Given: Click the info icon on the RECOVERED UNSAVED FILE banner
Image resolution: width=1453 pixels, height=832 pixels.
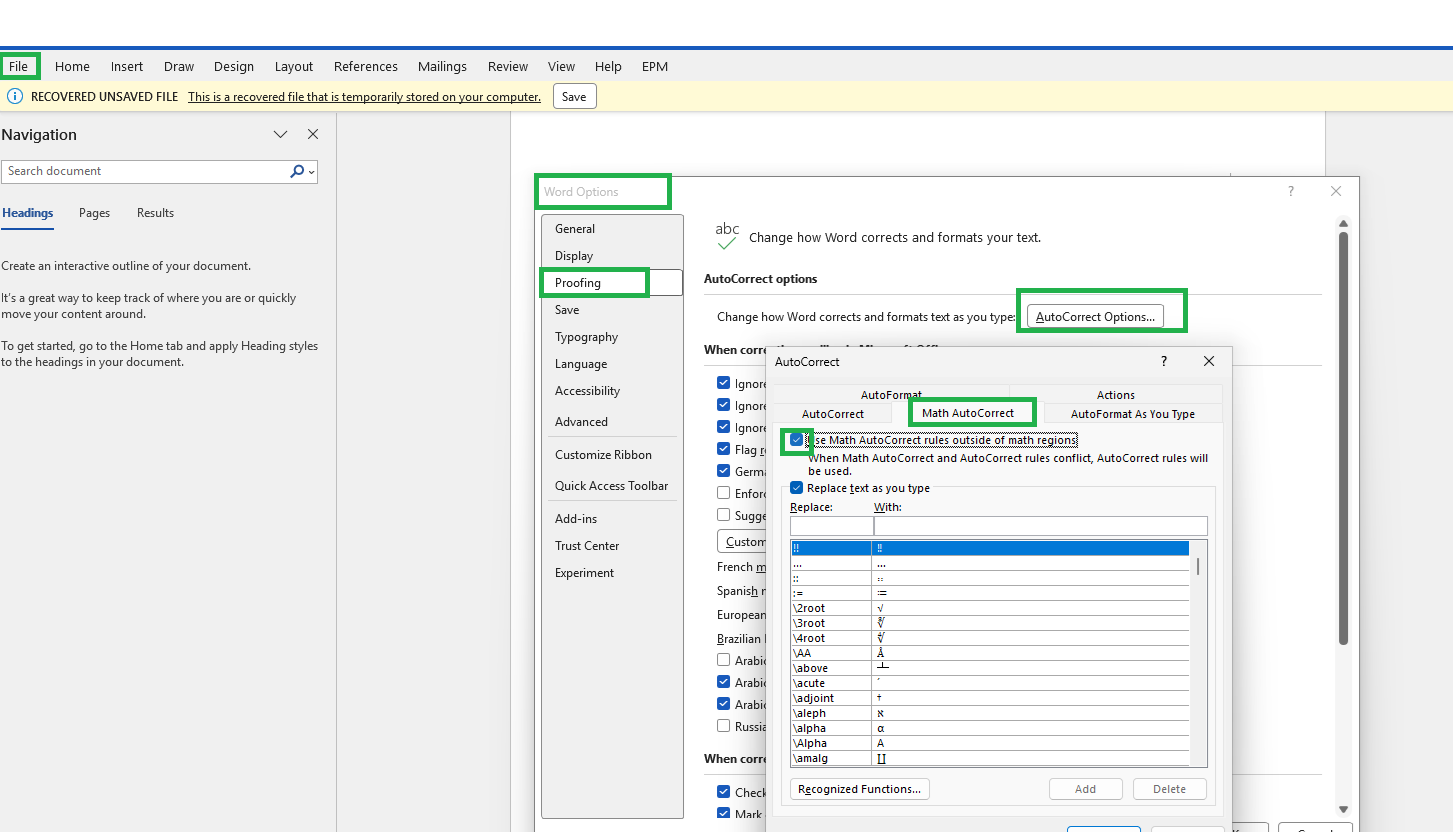Looking at the screenshot, I should tap(15, 96).
